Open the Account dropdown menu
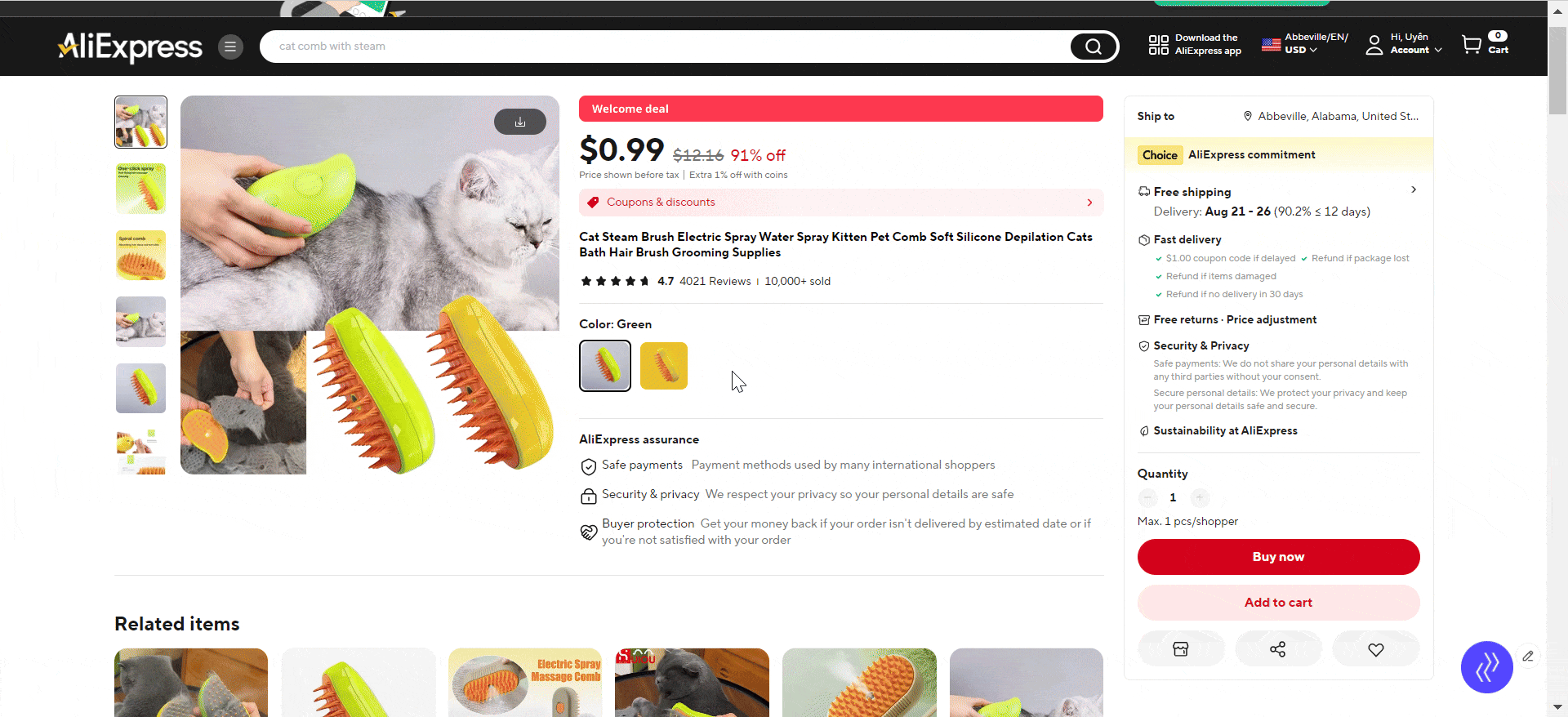 click(1416, 50)
